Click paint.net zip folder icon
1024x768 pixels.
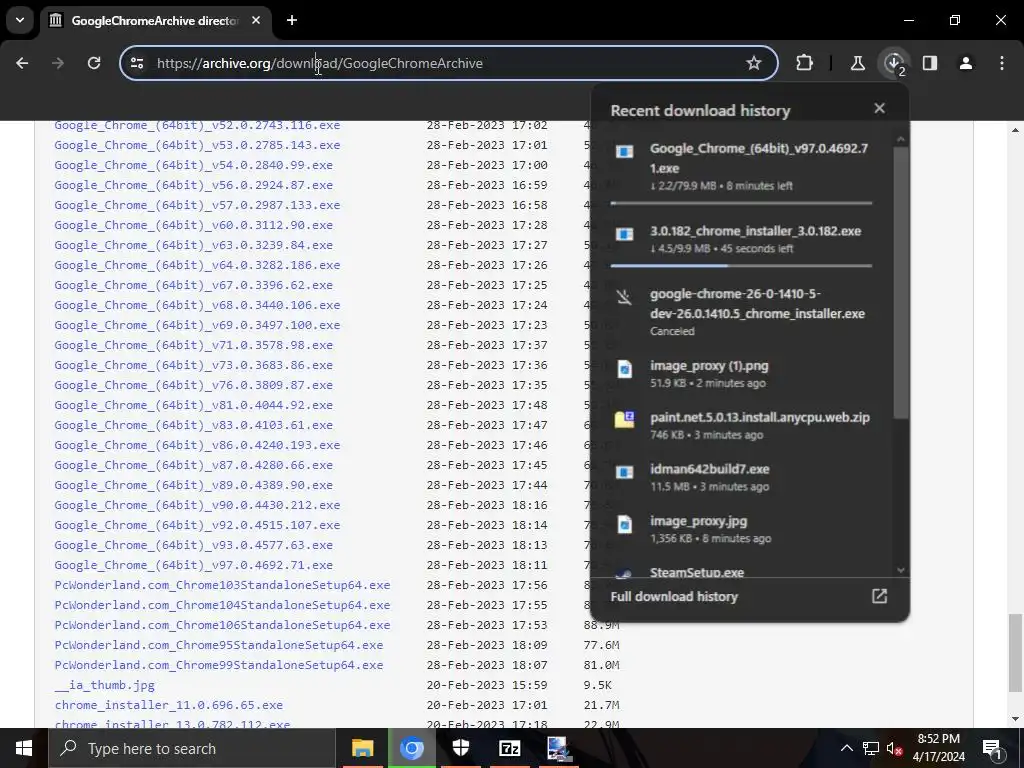click(624, 419)
